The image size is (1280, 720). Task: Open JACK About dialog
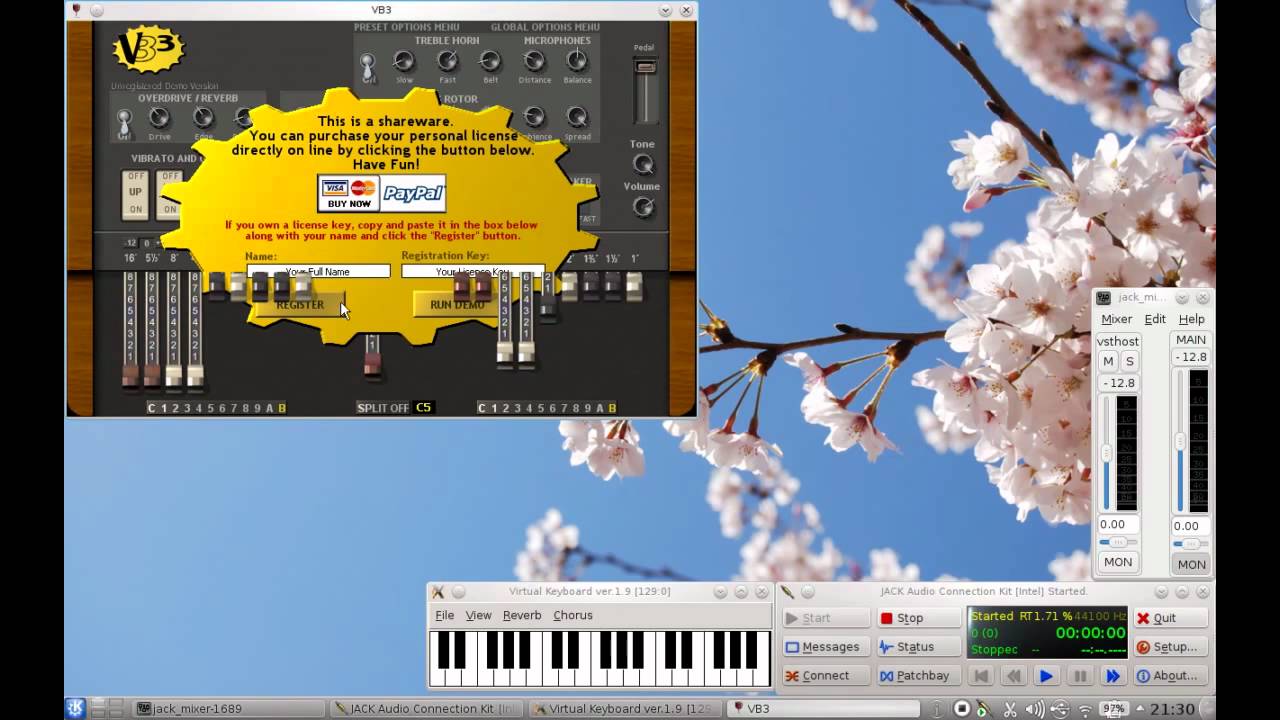pyautogui.click(x=1170, y=676)
